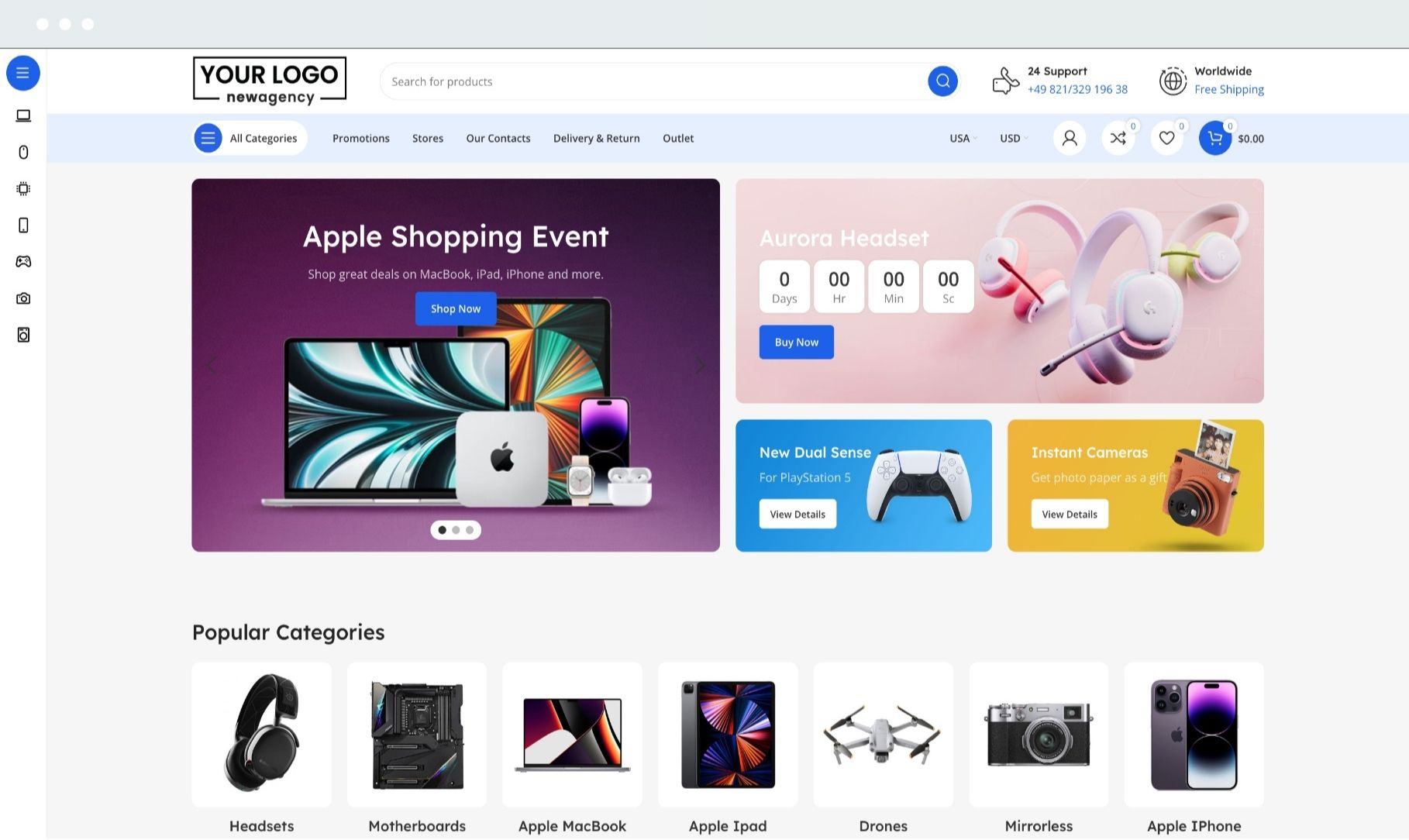Click the blue search magnifier button
Screen dimensions: 1409x840
tap(942, 81)
